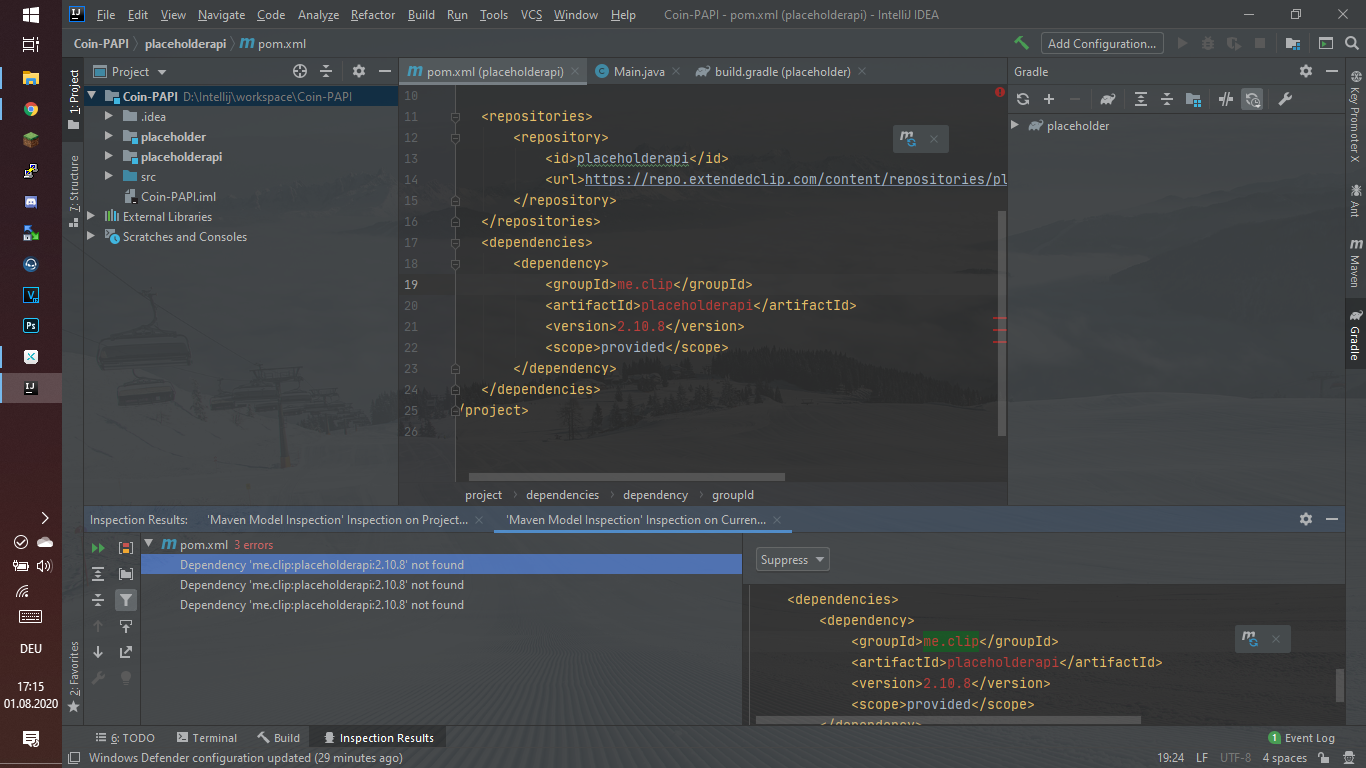Toggle filter resolved items in inspection
The image size is (1366, 768).
pos(126,599)
